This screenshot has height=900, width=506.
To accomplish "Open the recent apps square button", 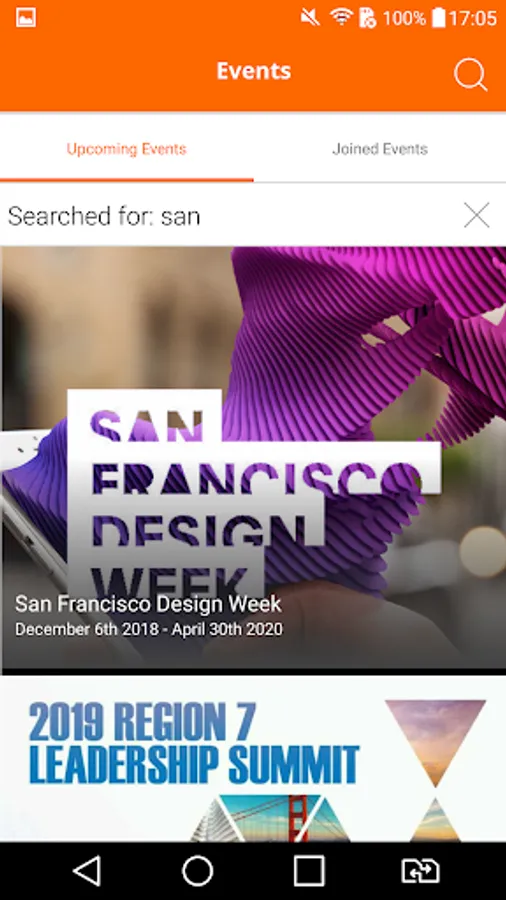I will [309, 871].
